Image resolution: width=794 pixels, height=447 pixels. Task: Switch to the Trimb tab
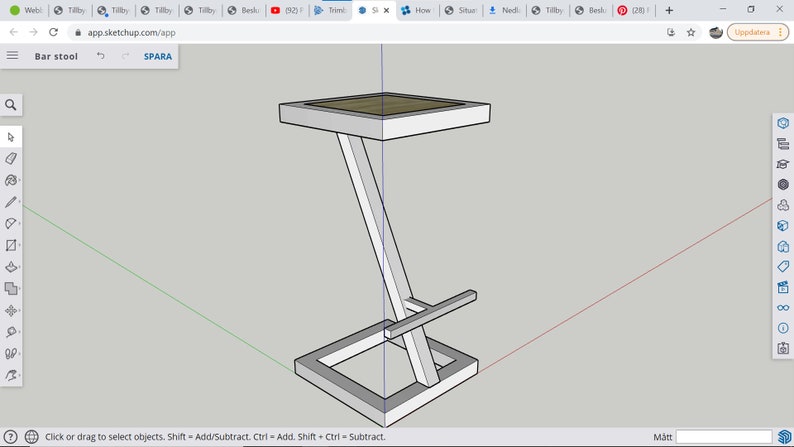click(x=330, y=10)
